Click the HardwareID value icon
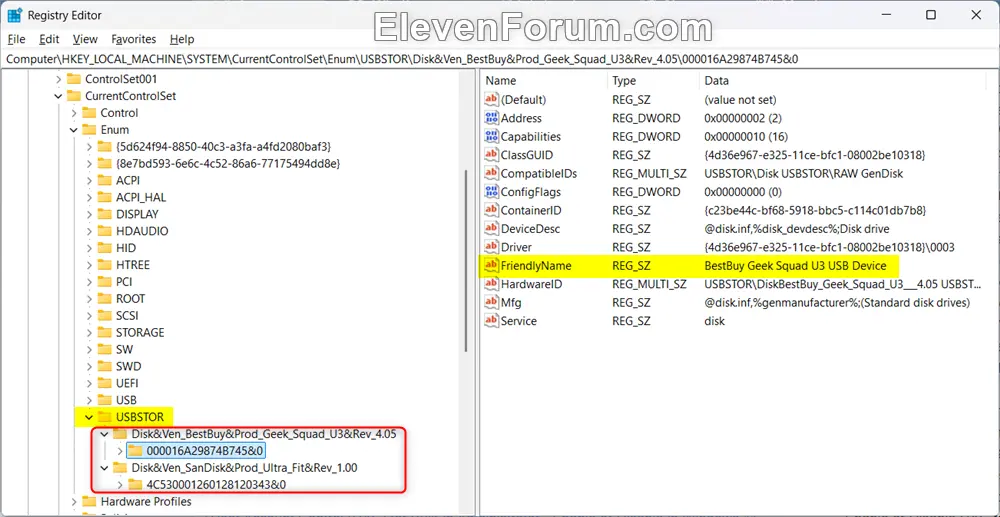Image resolution: width=1000 pixels, height=517 pixels. [x=492, y=284]
